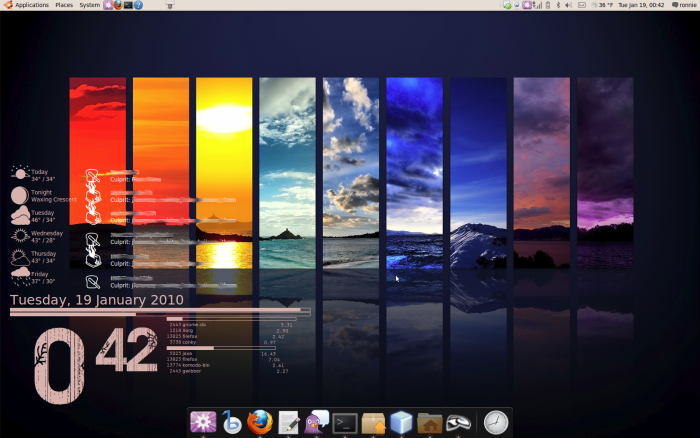This screenshot has height=438, width=700.
Task: Click the analog clock in the dock
Action: (x=496, y=422)
